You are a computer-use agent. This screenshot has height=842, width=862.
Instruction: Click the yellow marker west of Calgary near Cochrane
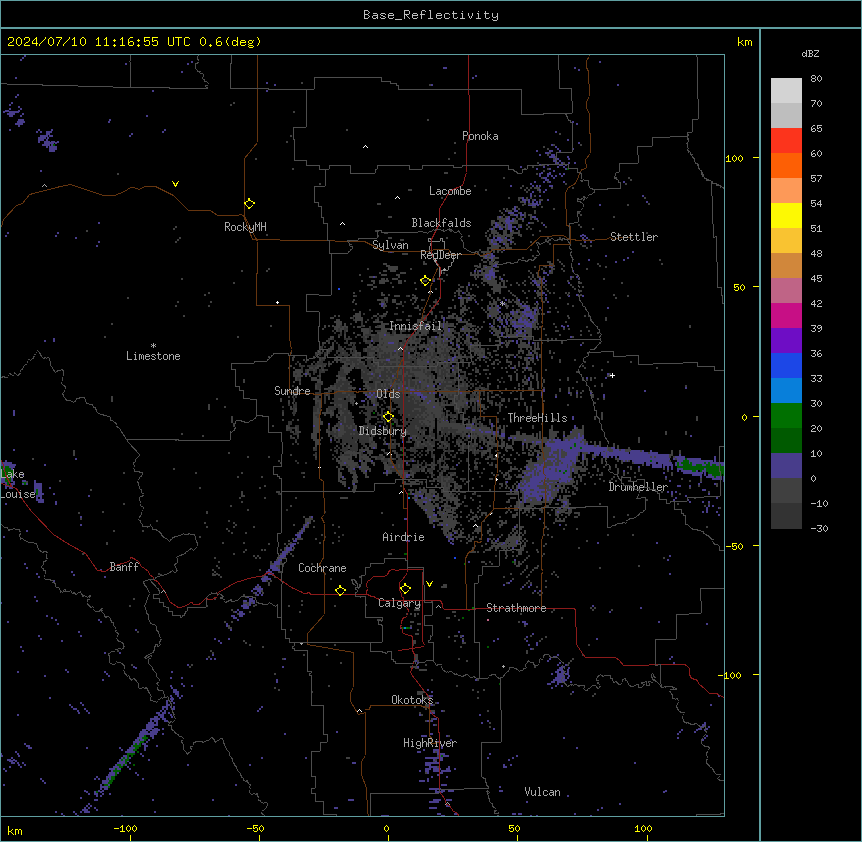[340, 590]
